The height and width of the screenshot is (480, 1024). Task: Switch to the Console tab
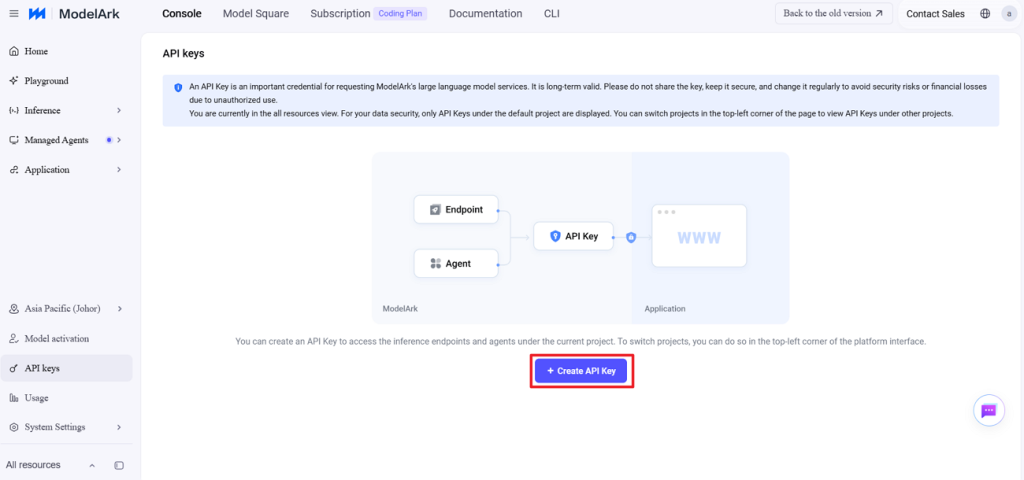click(182, 14)
